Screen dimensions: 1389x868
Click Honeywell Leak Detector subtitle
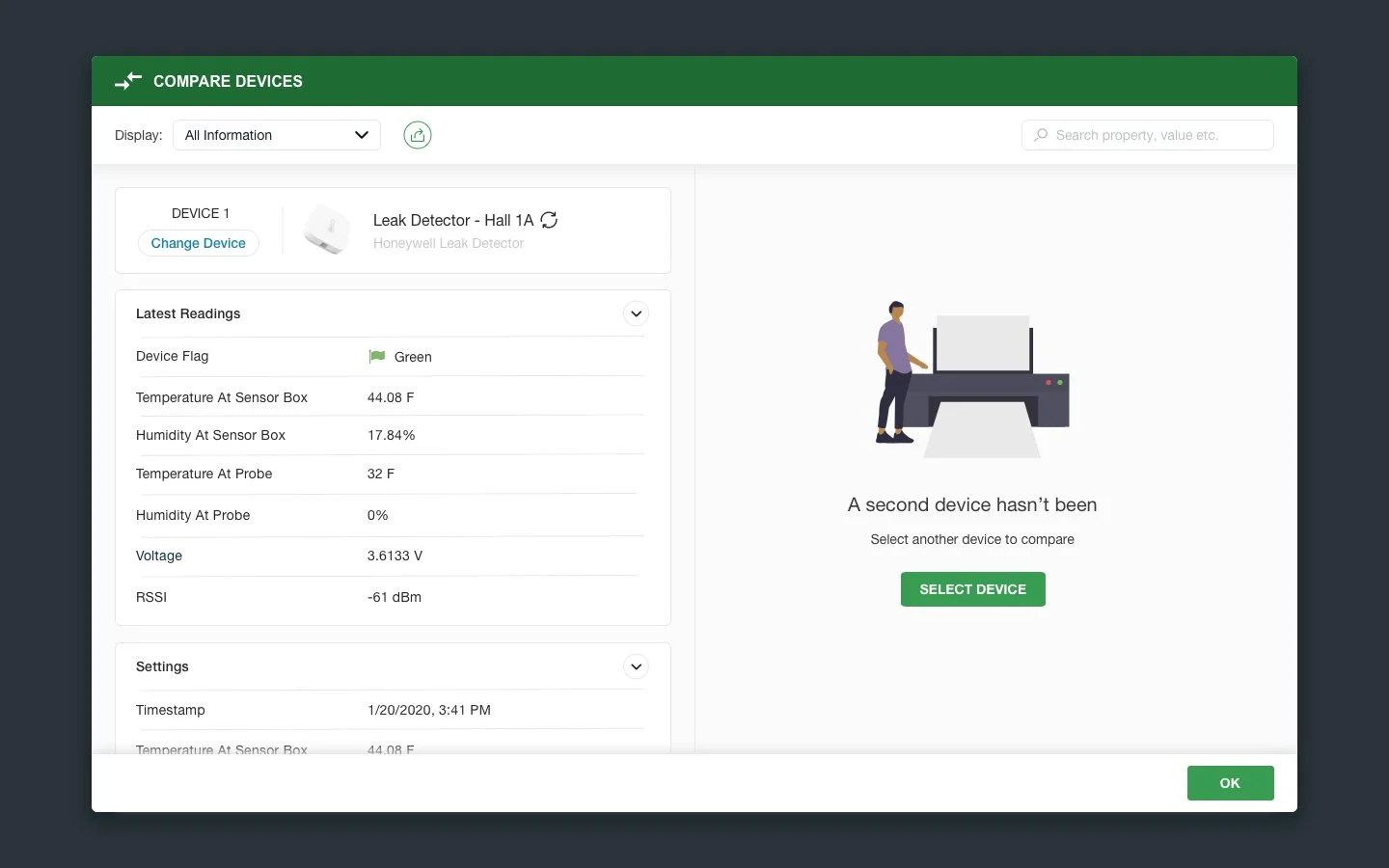point(449,244)
